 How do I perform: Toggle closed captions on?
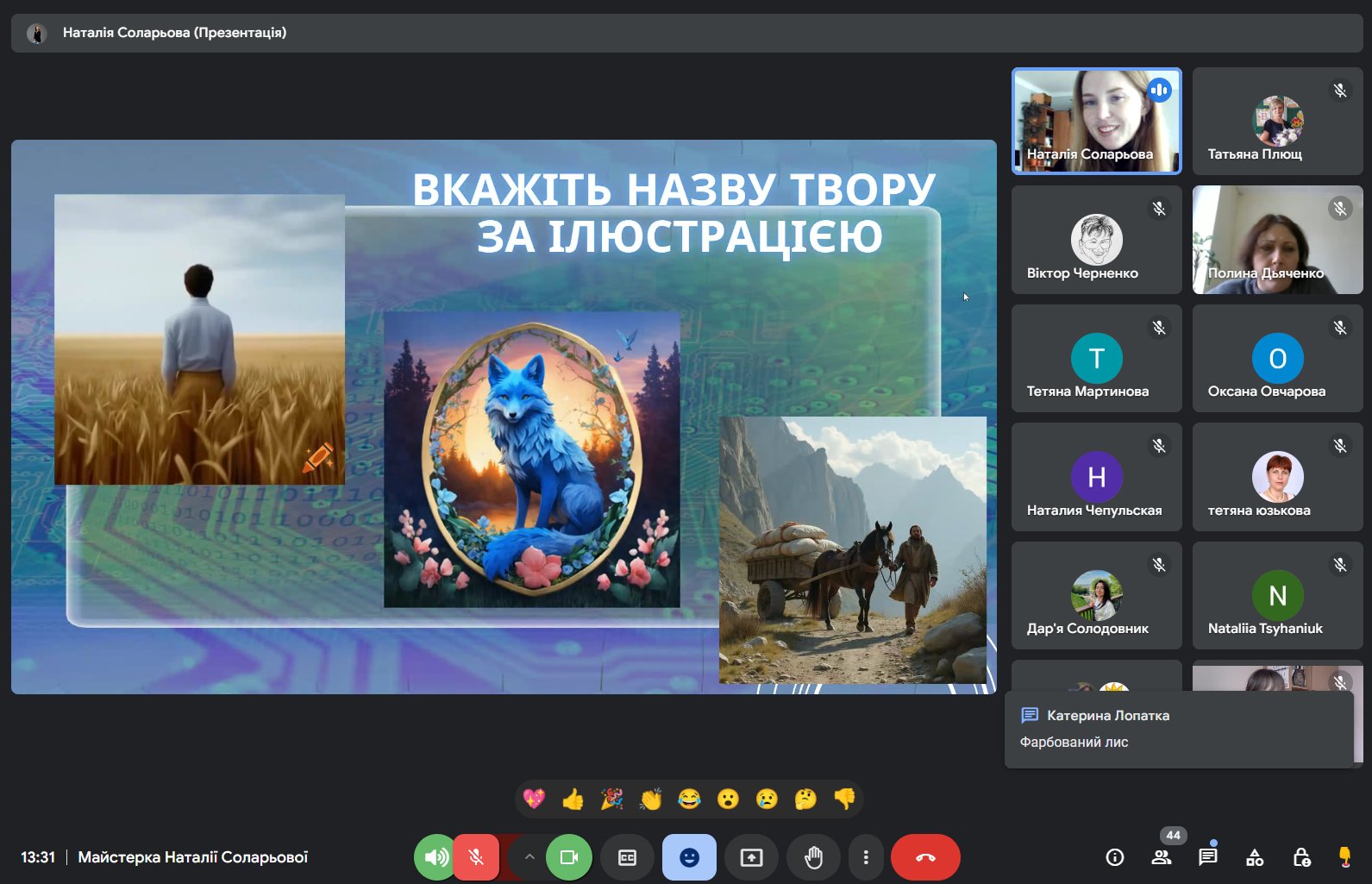628,857
